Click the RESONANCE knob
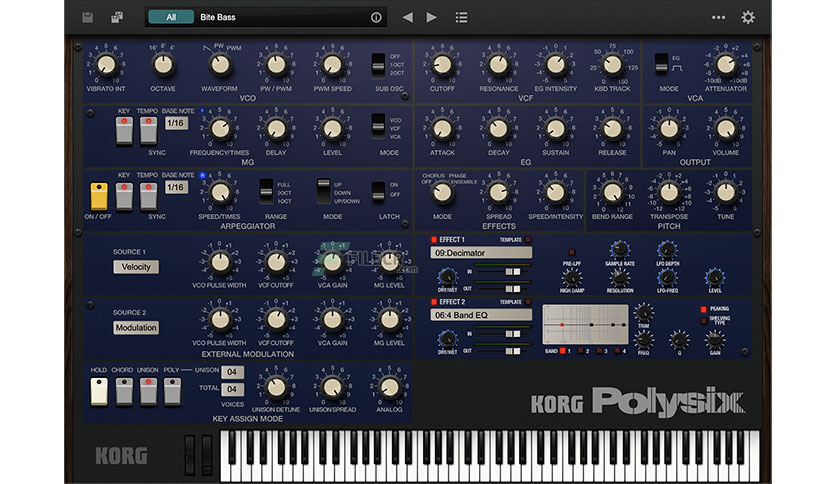Image resolution: width=836 pixels, height=484 pixels. pyautogui.click(x=499, y=65)
